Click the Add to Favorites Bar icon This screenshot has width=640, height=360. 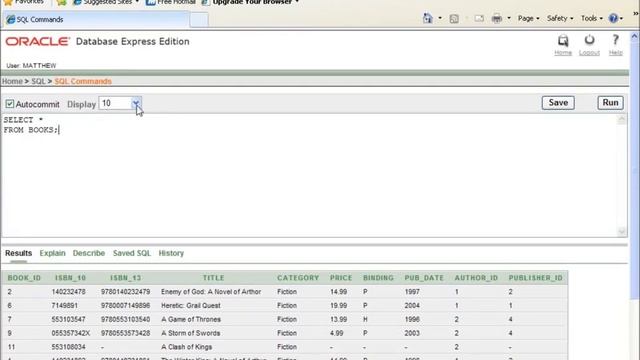[x=61, y=2]
